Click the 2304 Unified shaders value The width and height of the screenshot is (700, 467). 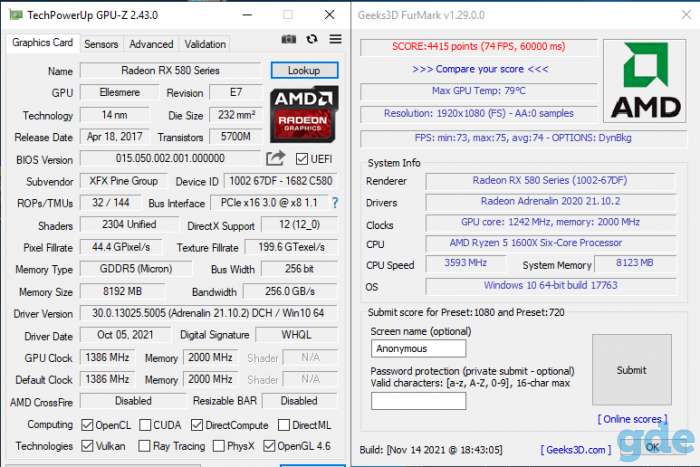click(x=129, y=225)
